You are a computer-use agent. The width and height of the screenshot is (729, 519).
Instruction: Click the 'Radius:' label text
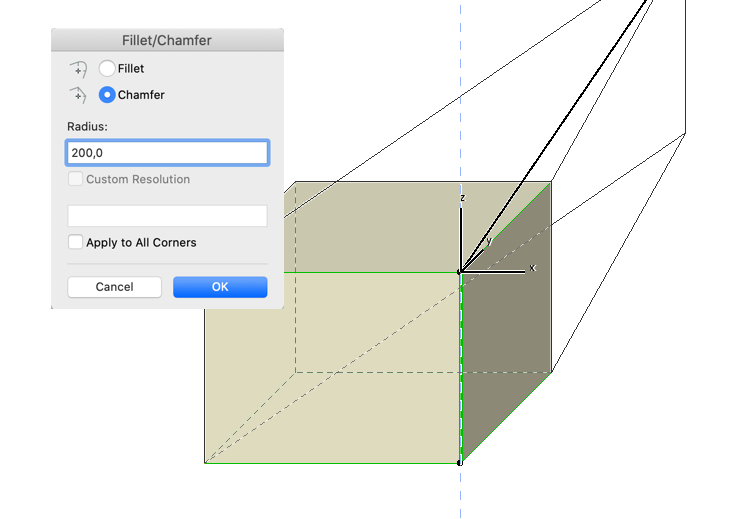point(87,126)
